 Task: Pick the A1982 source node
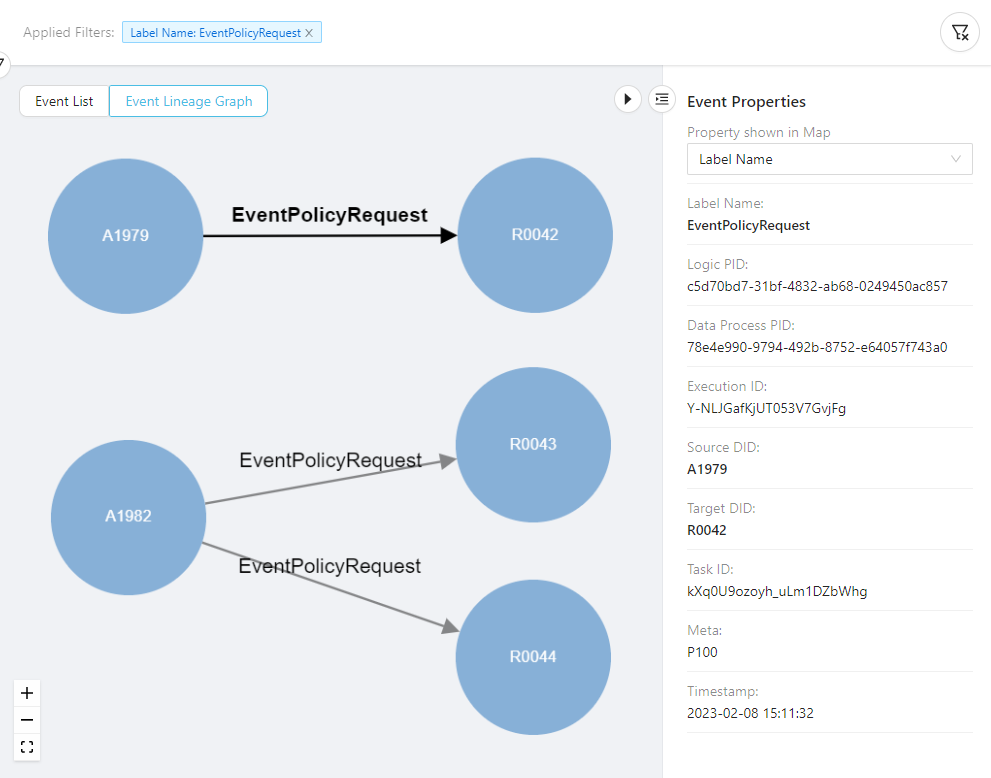point(128,517)
